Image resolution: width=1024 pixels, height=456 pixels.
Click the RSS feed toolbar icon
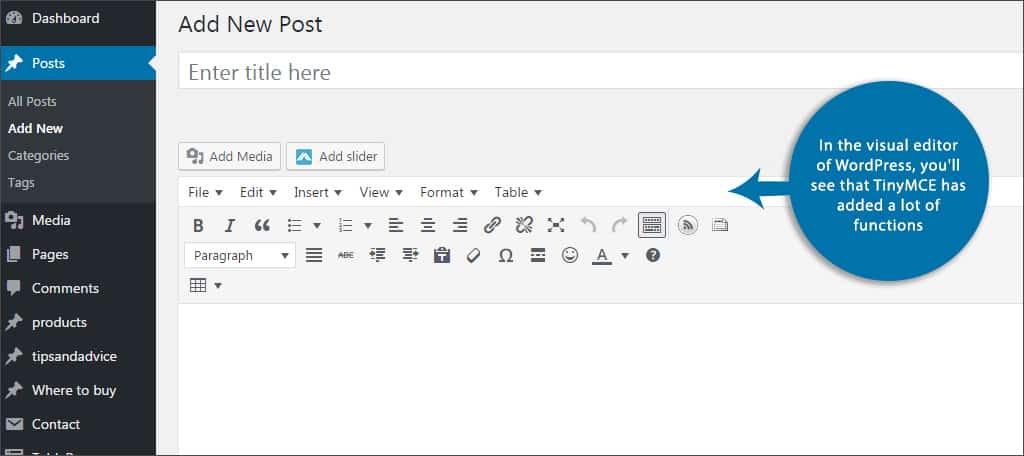click(687, 226)
